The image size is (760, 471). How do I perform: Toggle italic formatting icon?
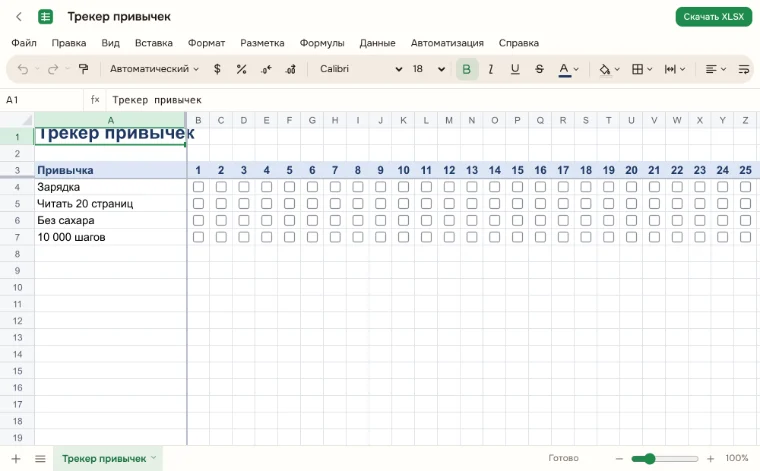[x=491, y=69]
